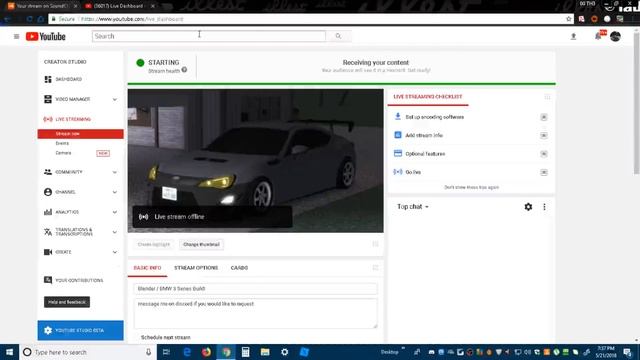
Task: Open chat settings gear icon
Action: click(528, 207)
